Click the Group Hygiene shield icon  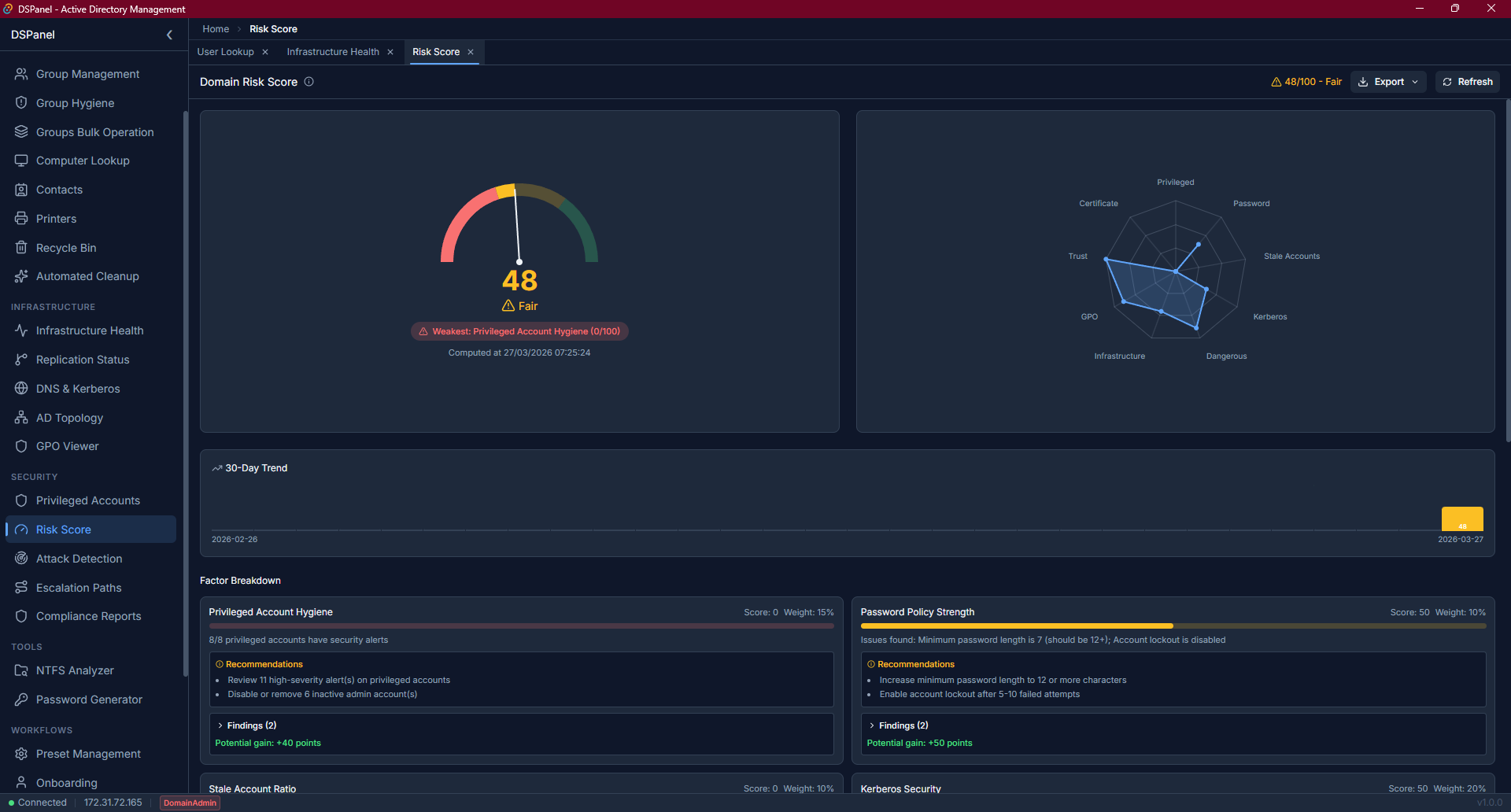click(21, 103)
